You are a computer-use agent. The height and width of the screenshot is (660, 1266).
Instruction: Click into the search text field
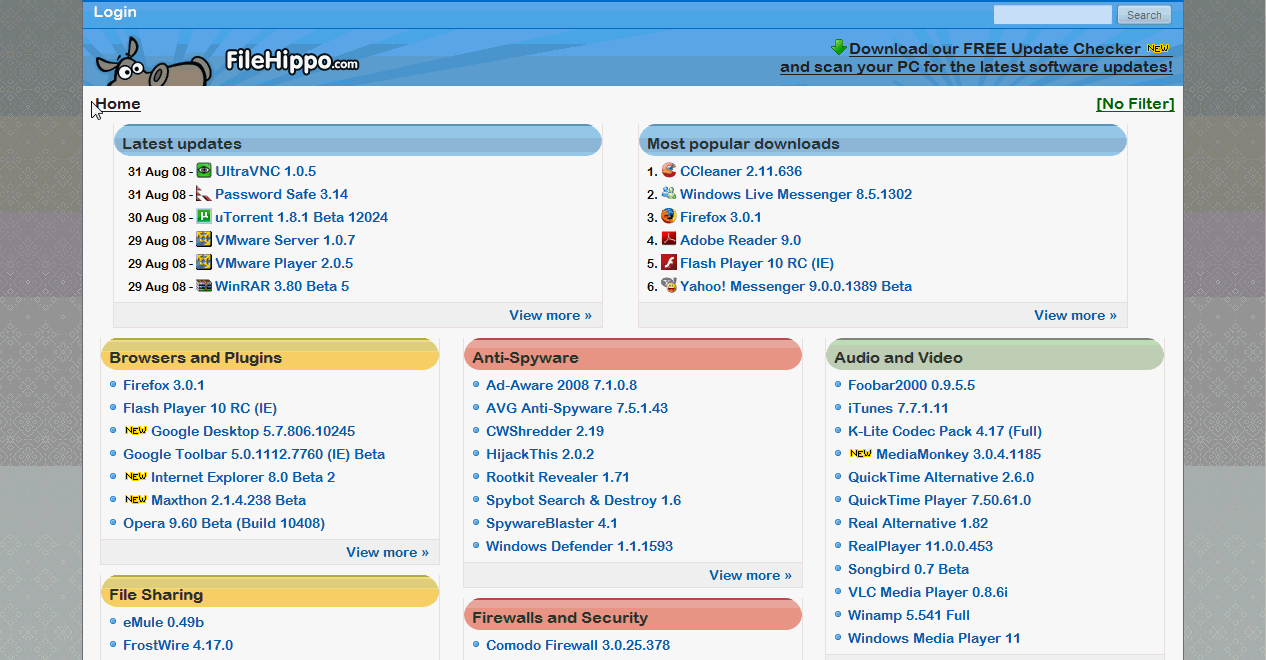point(1052,15)
